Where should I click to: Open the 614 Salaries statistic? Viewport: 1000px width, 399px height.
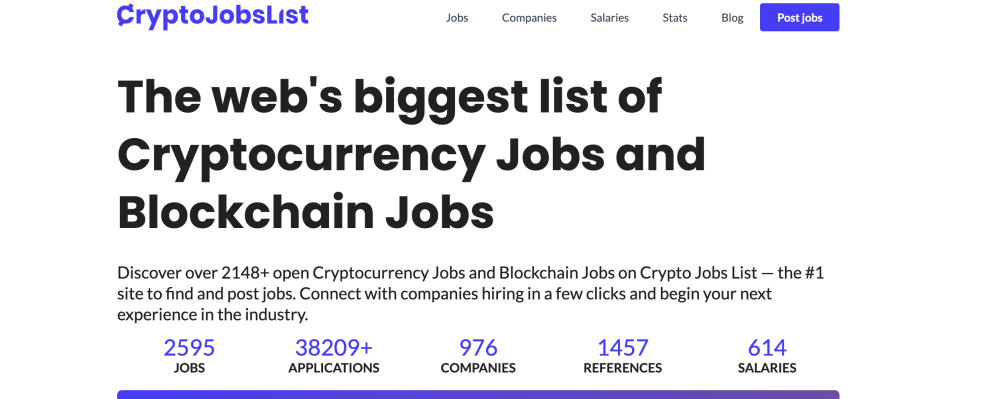[x=767, y=356]
